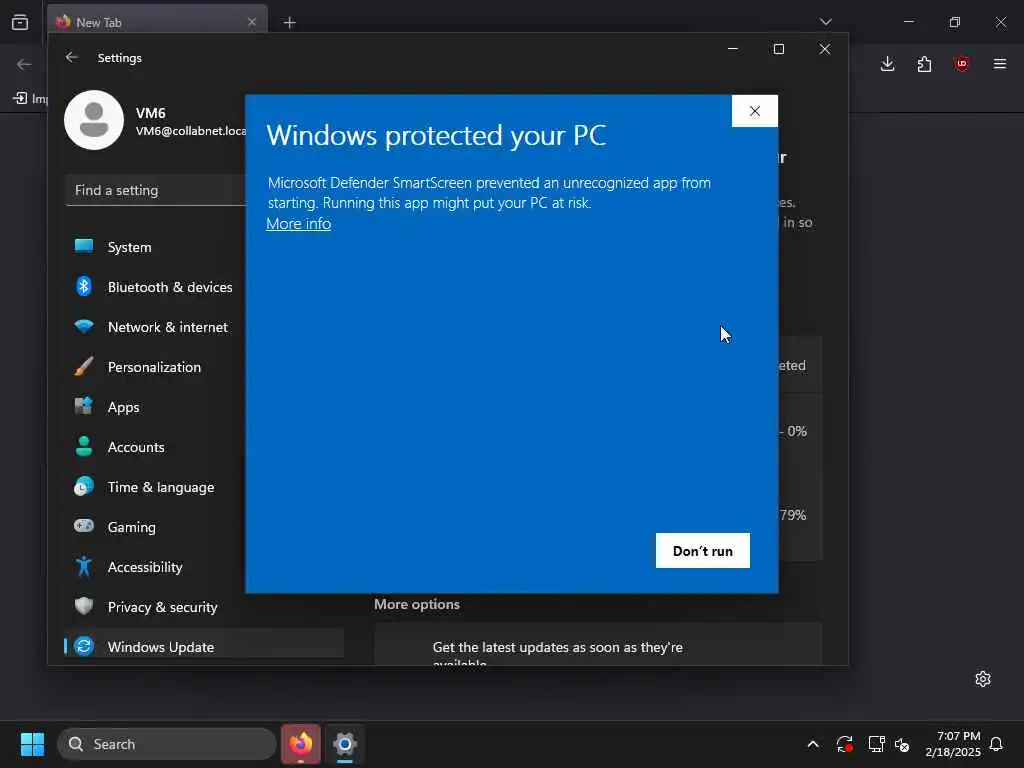Screen dimensions: 1024x768
Task: Click the Windows Update tray icon
Action: 844,744
